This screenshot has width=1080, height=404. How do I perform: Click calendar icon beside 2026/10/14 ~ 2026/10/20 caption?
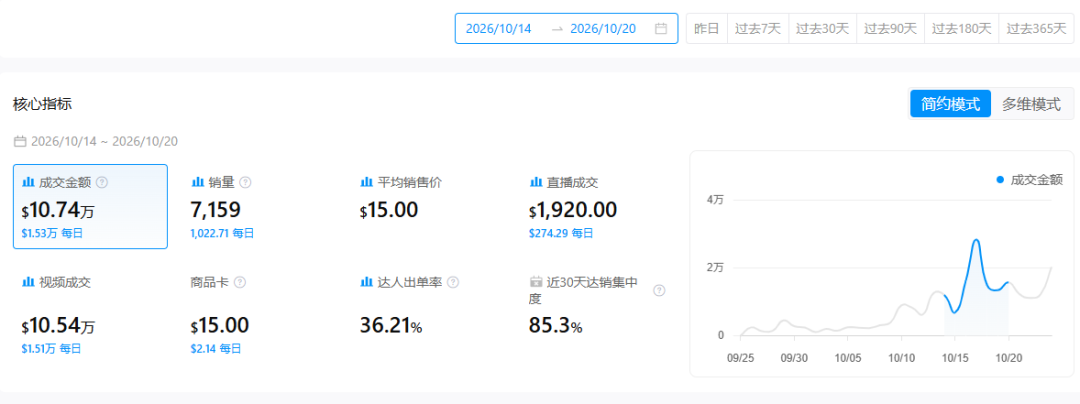[20, 142]
